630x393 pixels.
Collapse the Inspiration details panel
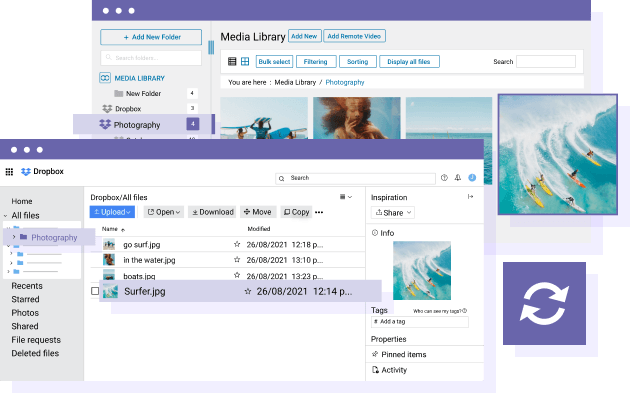470,196
